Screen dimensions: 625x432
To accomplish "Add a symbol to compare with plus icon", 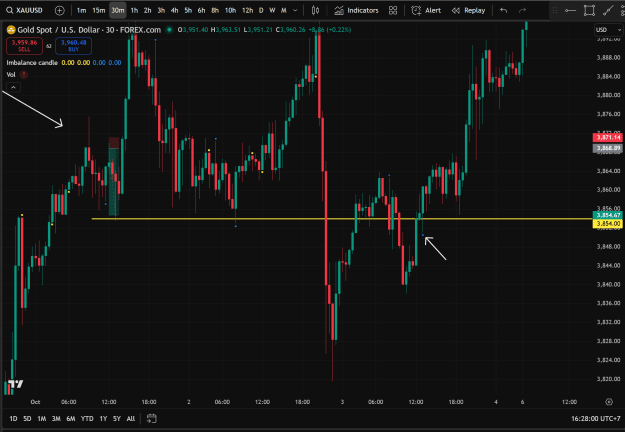I will tap(59, 10).
